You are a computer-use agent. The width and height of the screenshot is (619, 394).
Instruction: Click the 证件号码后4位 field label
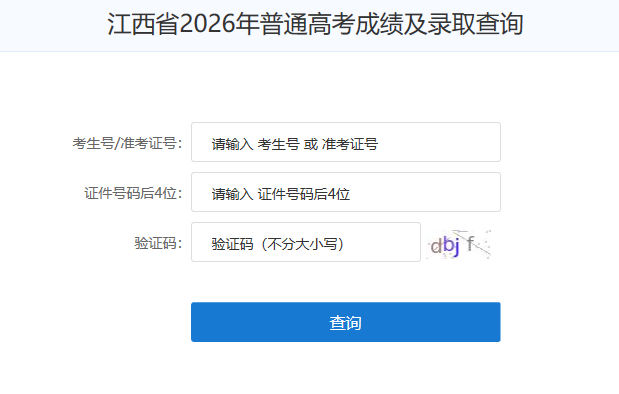click(x=133, y=193)
